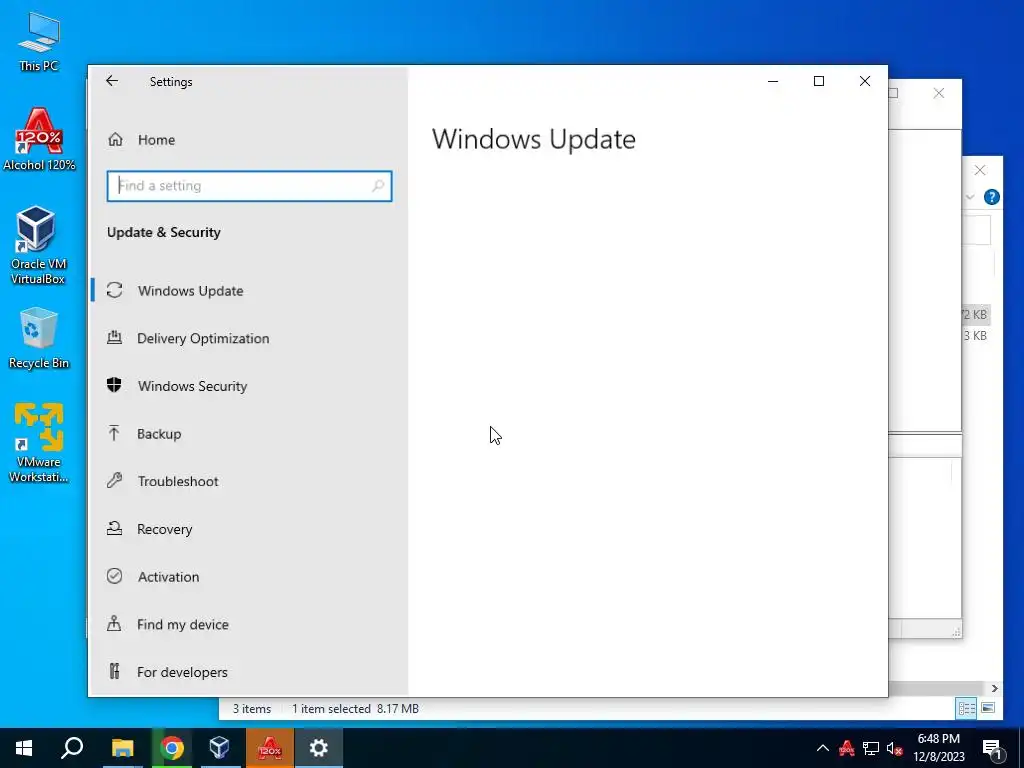Click the For developers tools icon
Image resolution: width=1024 pixels, height=768 pixels.
point(114,671)
